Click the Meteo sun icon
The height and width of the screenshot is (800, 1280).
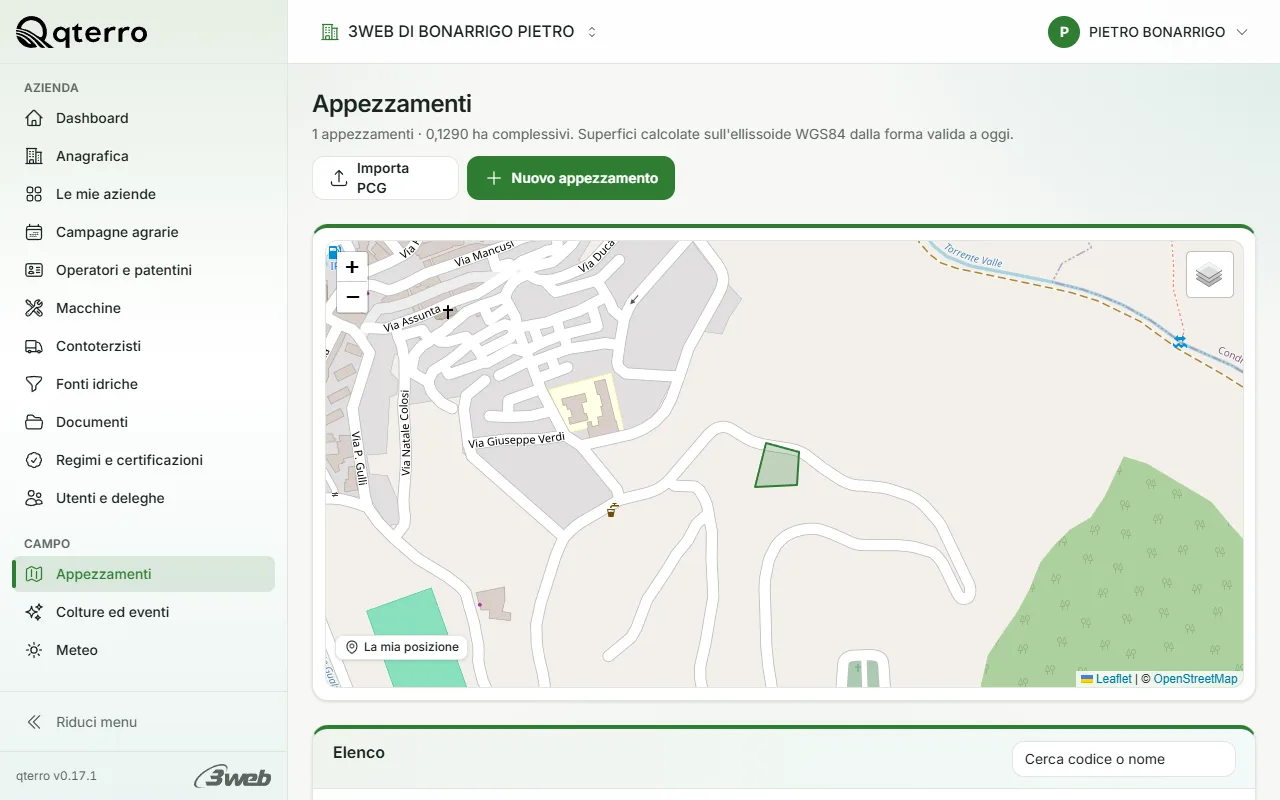click(34, 650)
